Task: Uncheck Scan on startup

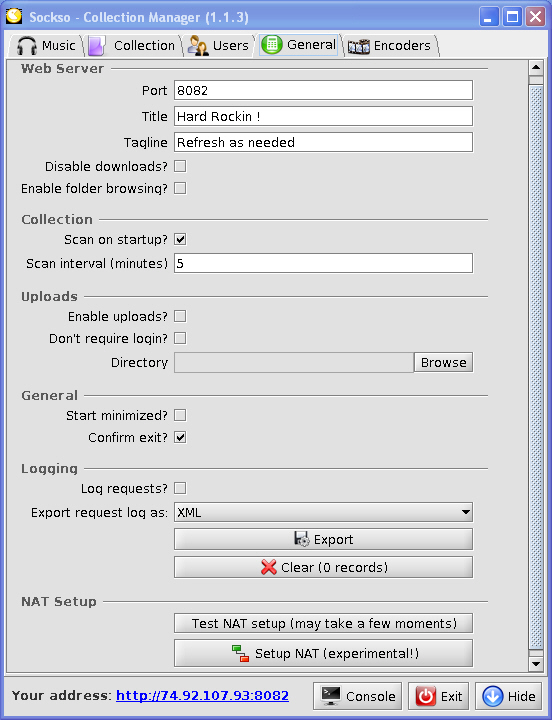Action: [180, 239]
